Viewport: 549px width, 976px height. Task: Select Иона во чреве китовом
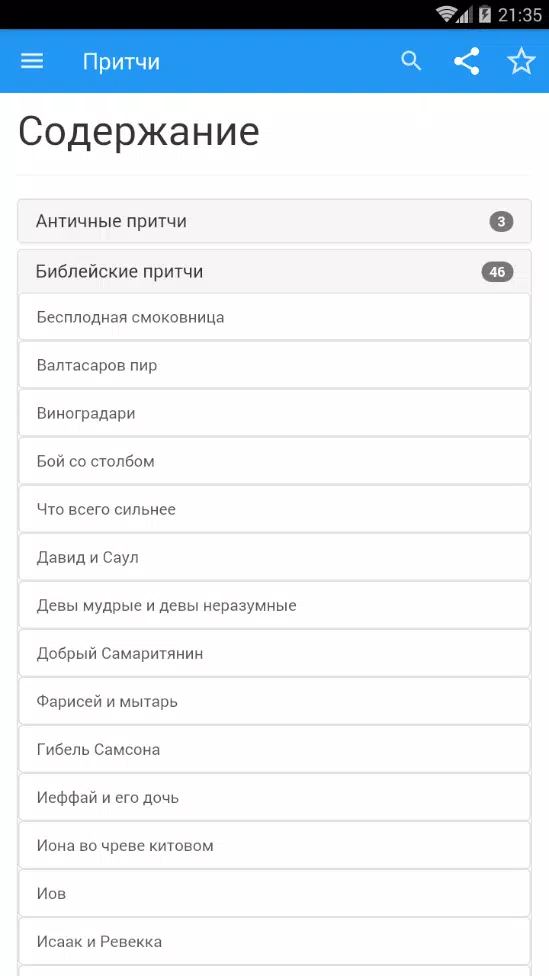tap(274, 845)
